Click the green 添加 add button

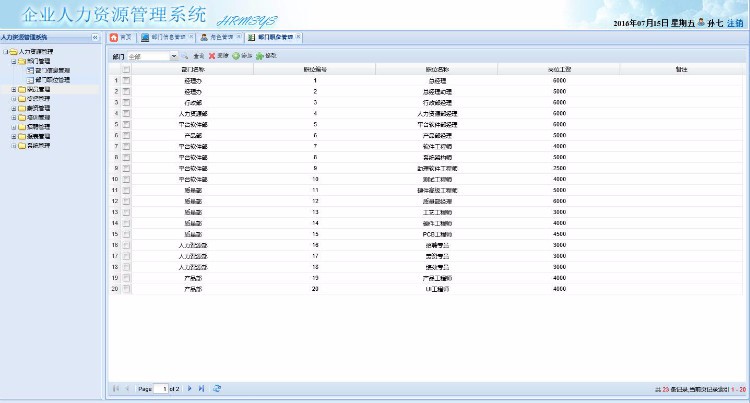coord(242,56)
